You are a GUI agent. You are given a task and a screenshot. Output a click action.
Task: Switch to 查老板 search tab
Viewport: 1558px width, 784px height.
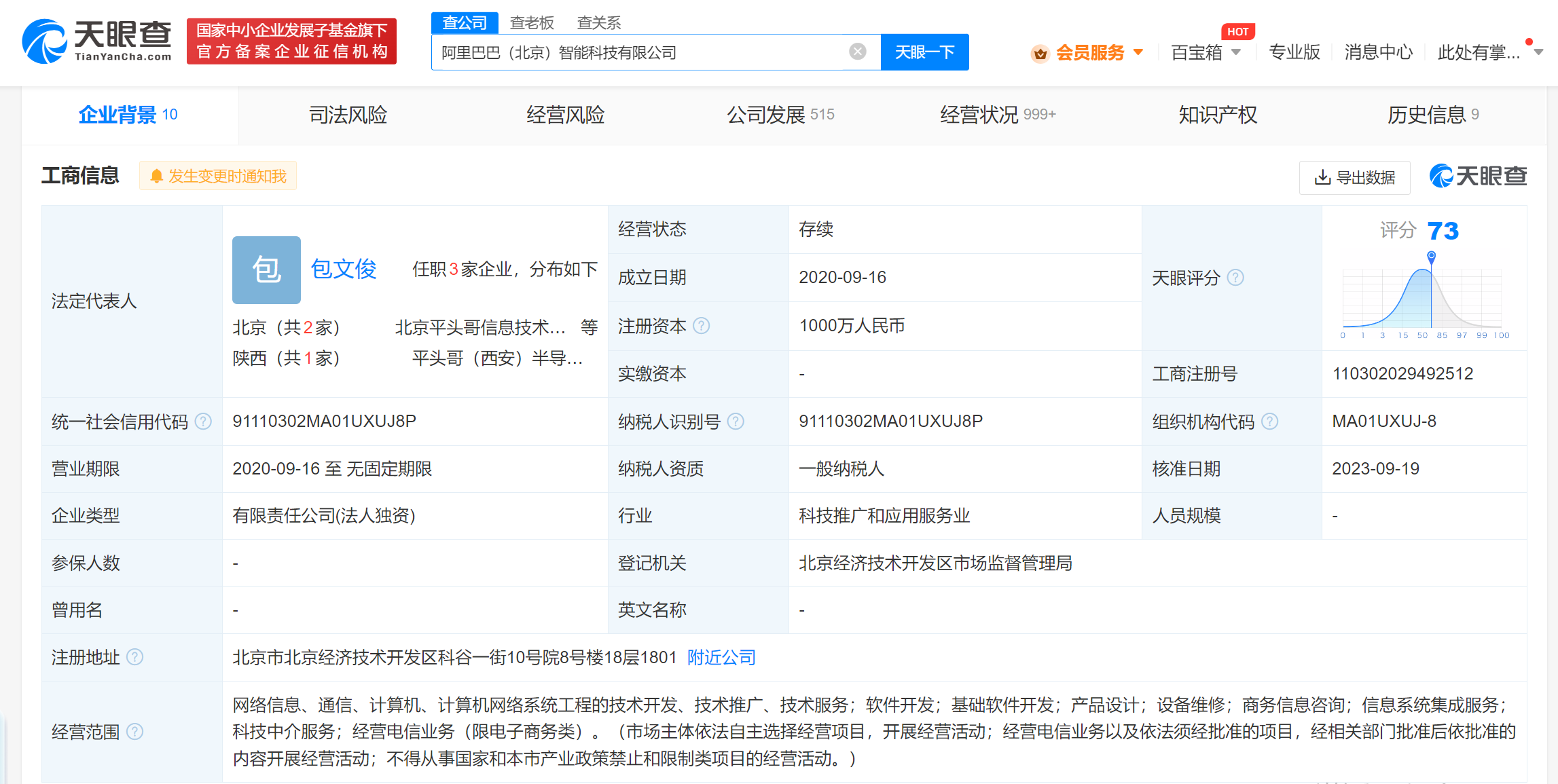point(532,23)
